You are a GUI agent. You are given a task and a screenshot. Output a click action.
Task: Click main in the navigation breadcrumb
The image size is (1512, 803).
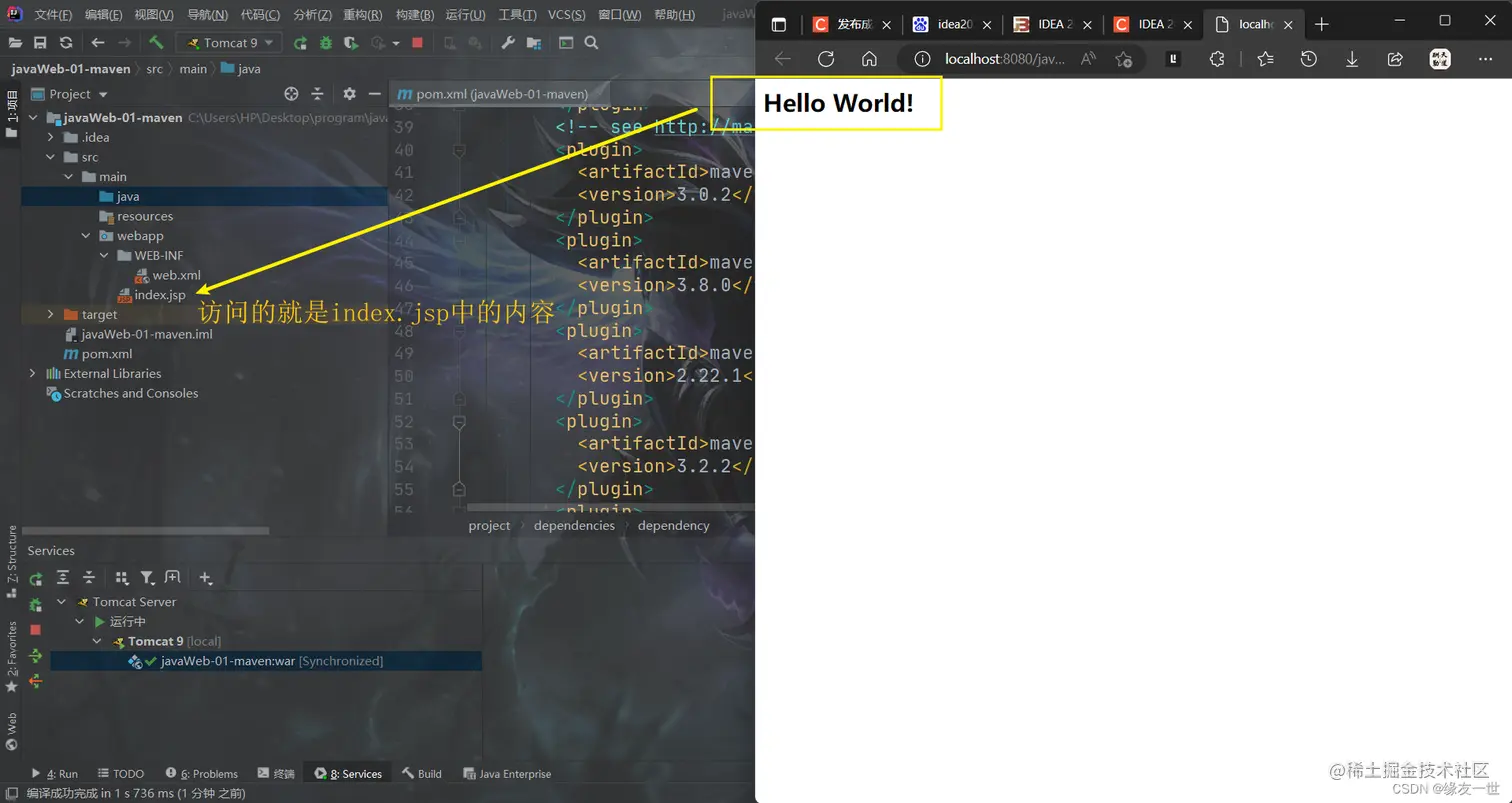click(x=193, y=69)
